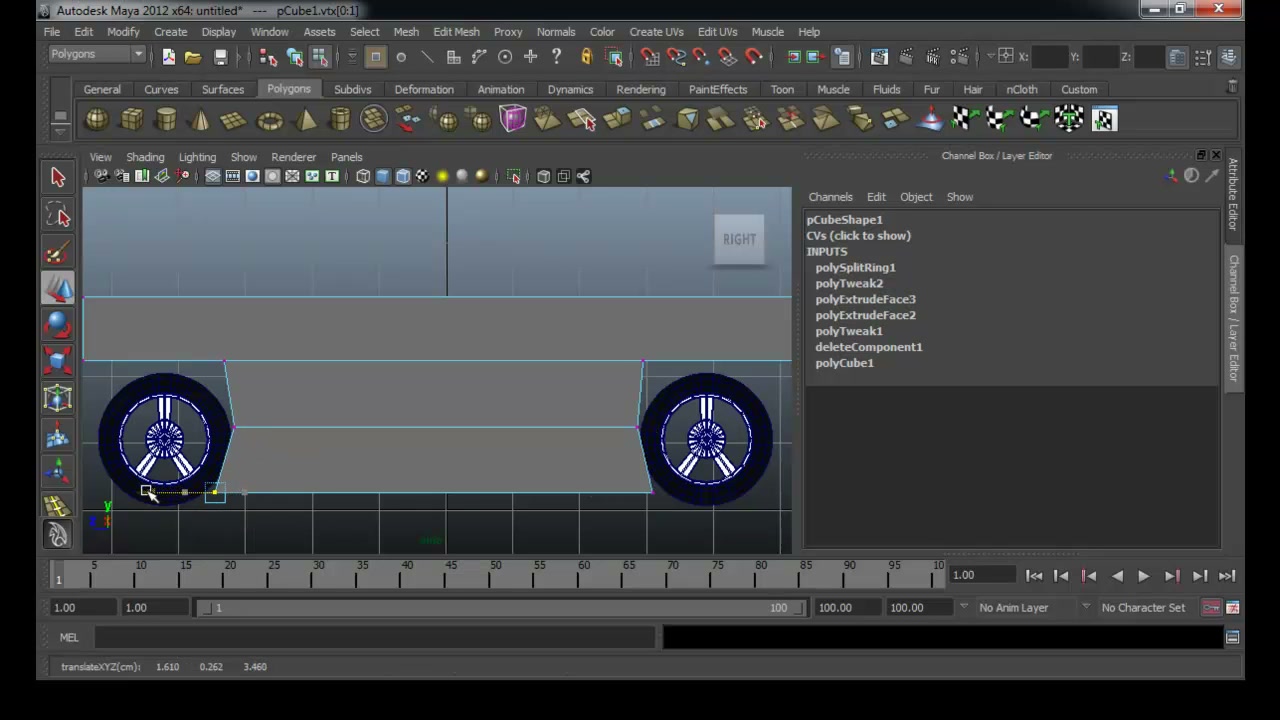The image size is (1280, 720).
Task: Activate the Paint Selection tool
Action: coord(58,253)
